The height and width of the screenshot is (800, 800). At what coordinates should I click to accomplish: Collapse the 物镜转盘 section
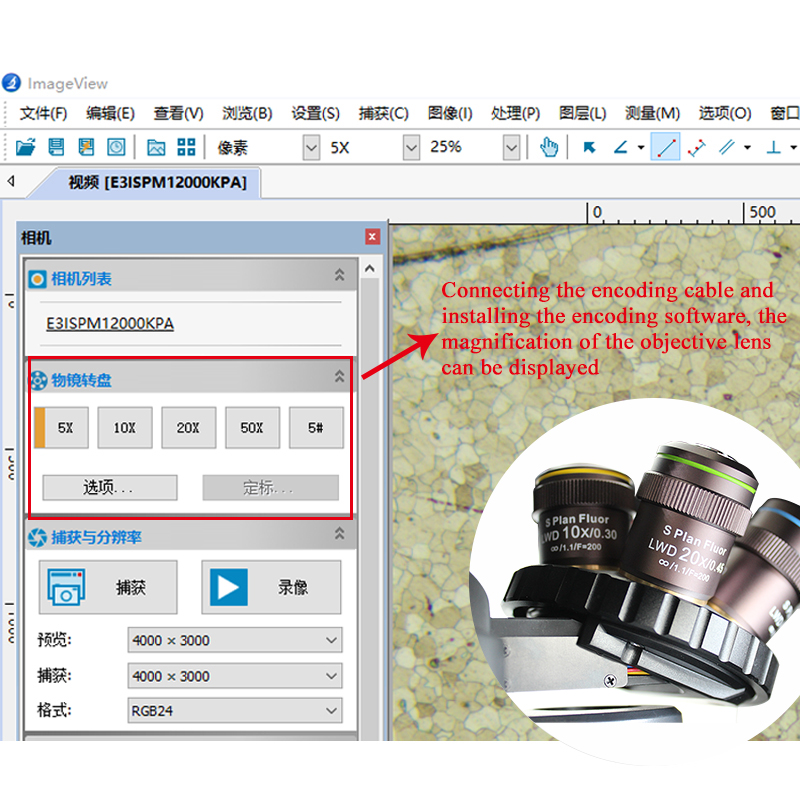pyautogui.click(x=339, y=377)
